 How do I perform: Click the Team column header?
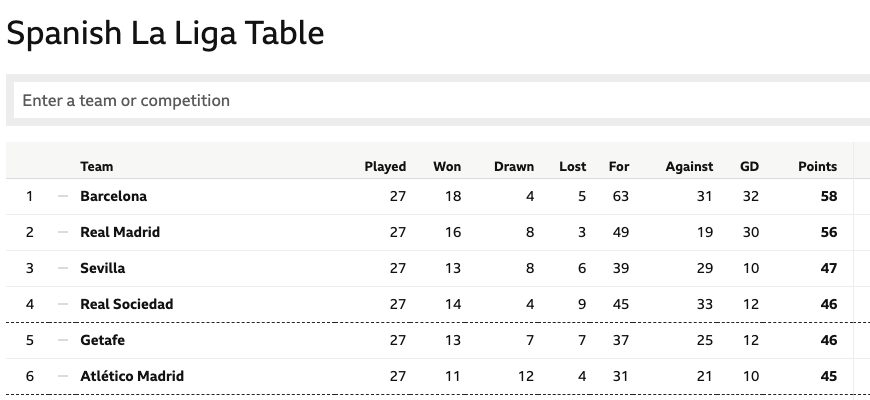(97, 166)
